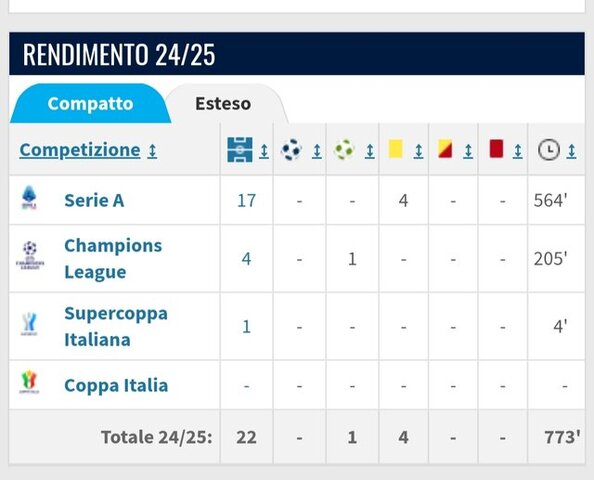Switch to the Compatto tab
Image resolution: width=594 pixels, height=480 pixels.
(x=90, y=103)
